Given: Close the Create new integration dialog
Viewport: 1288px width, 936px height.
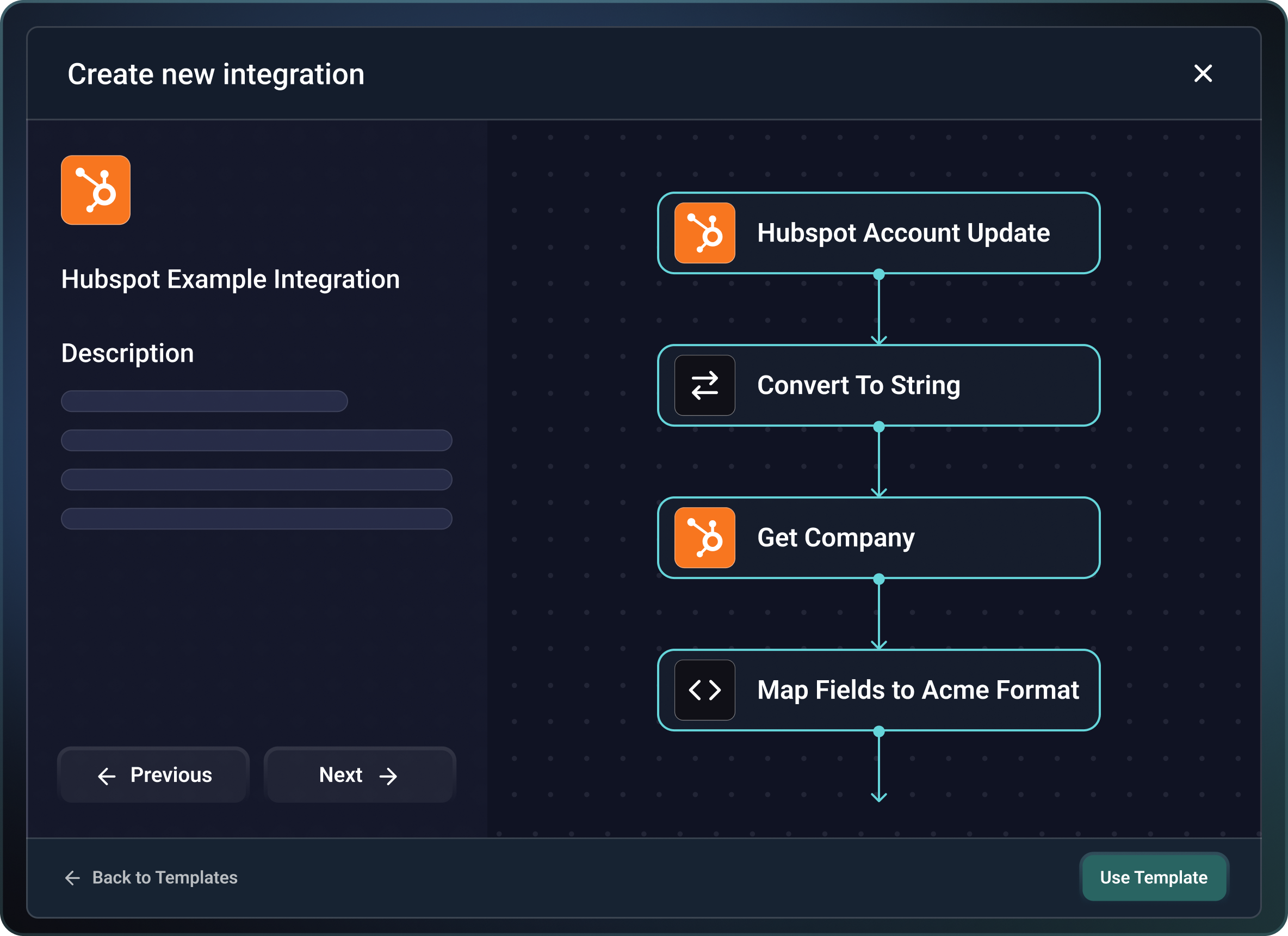Looking at the screenshot, I should [x=1203, y=73].
